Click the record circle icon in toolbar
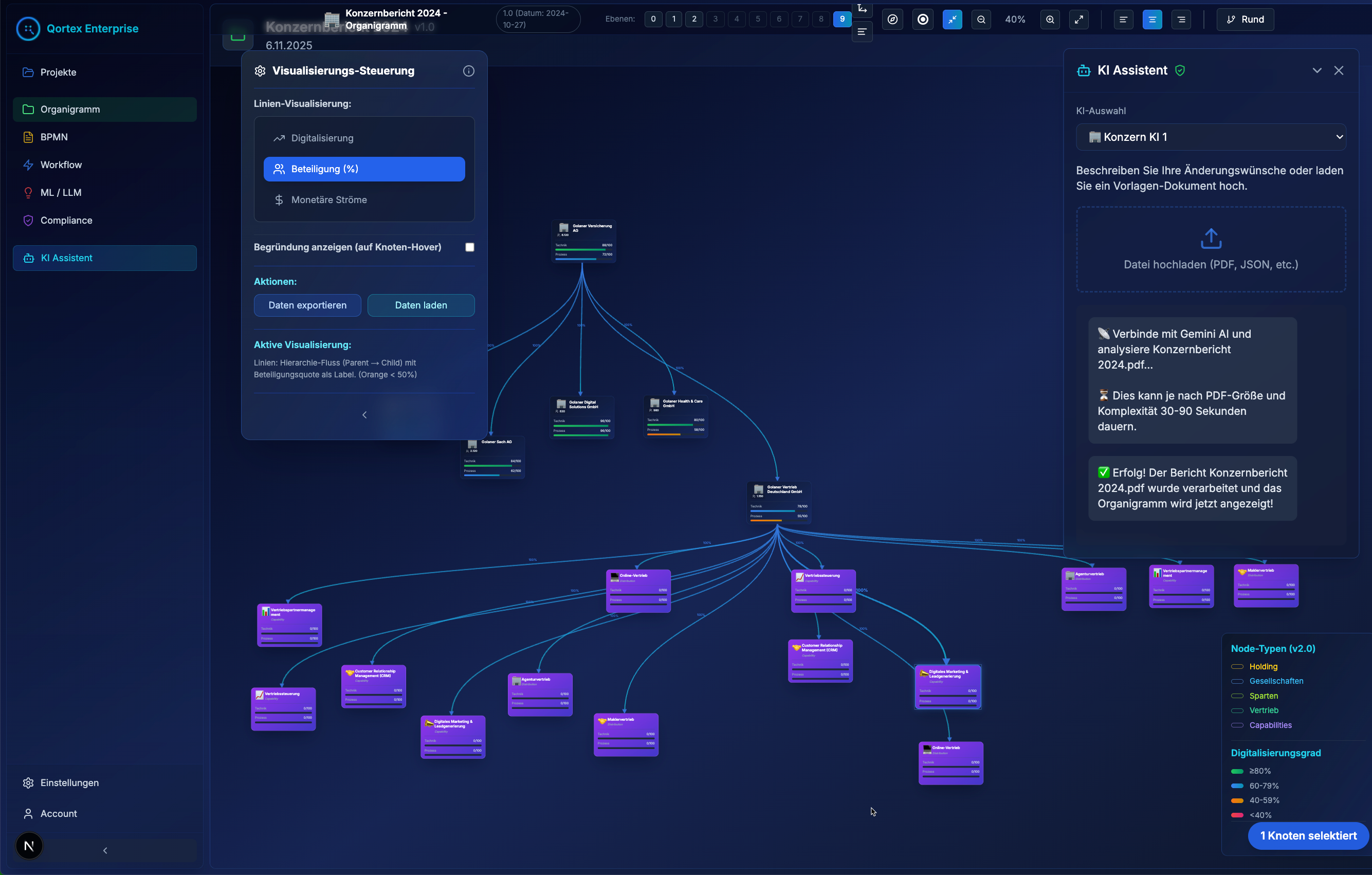Screen dimensions: 1372x875 (923, 20)
